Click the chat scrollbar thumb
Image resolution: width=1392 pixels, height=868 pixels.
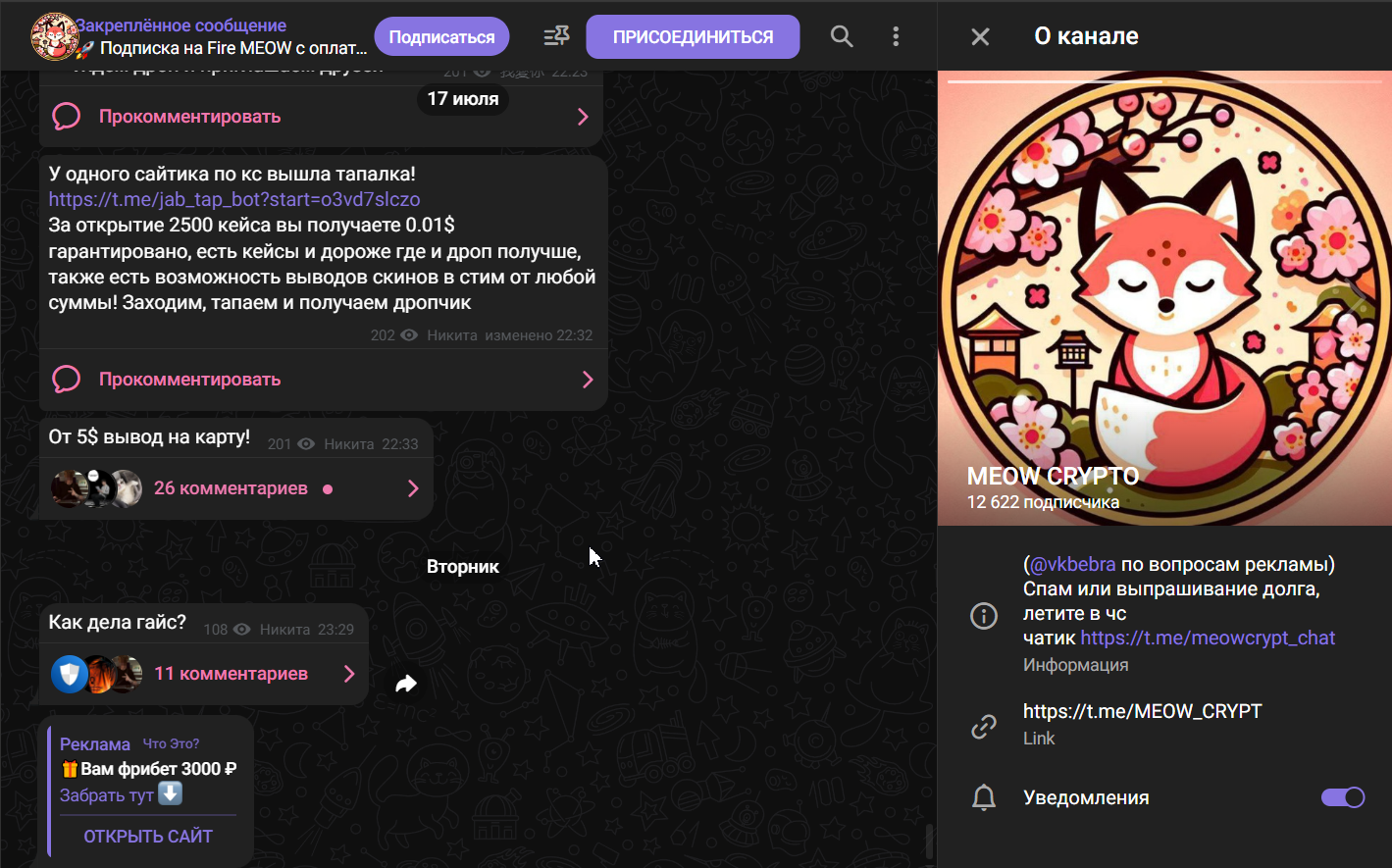[930, 841]
